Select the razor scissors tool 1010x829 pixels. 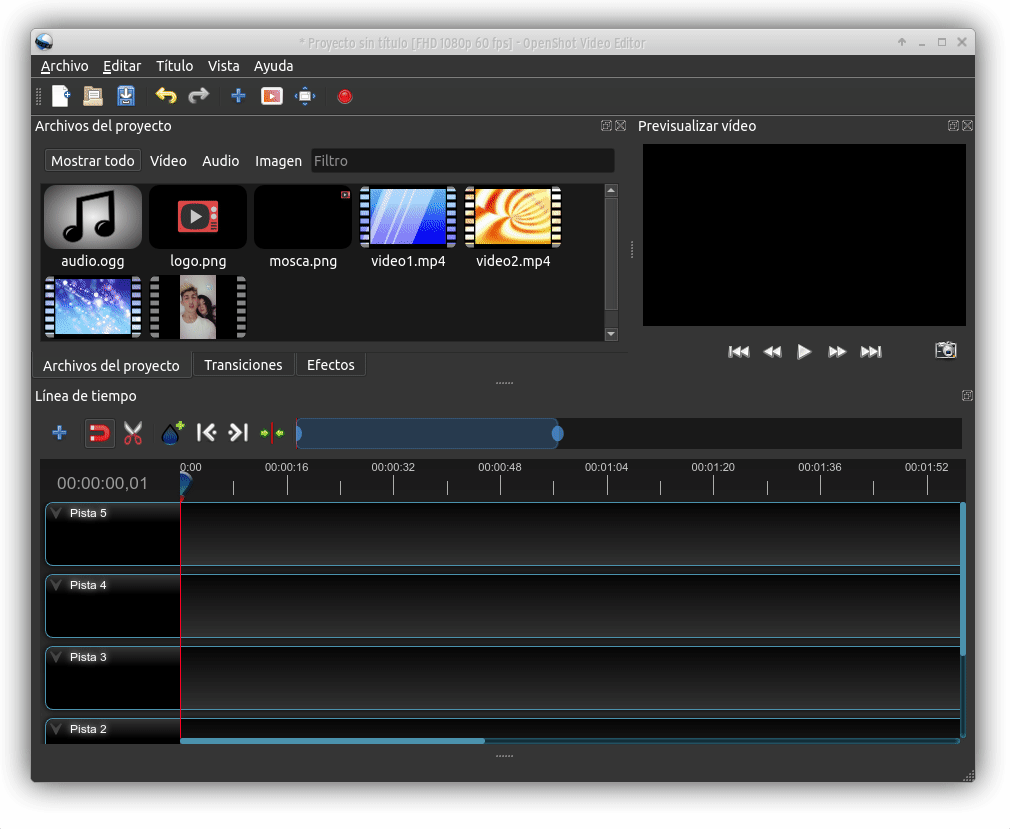[133, 433]
